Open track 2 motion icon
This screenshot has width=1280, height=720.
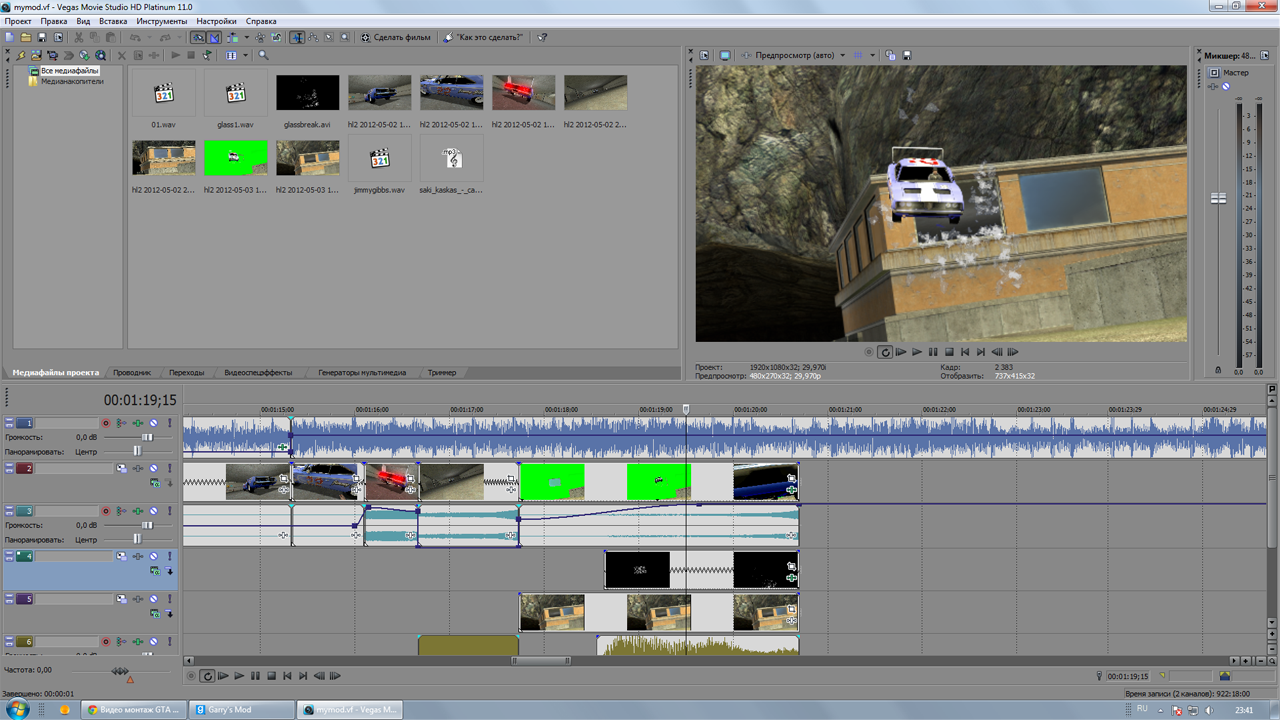click(x=121, y=468)
